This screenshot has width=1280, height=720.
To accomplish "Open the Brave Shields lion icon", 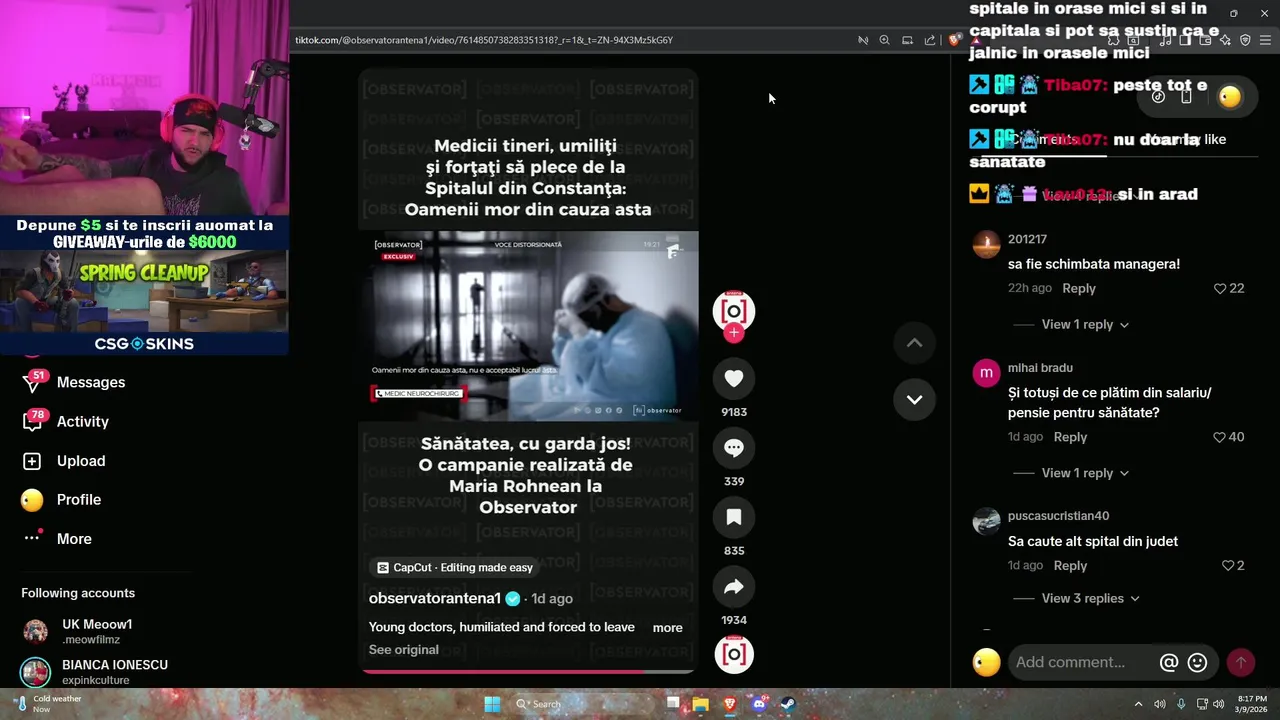I will [954, 40].
